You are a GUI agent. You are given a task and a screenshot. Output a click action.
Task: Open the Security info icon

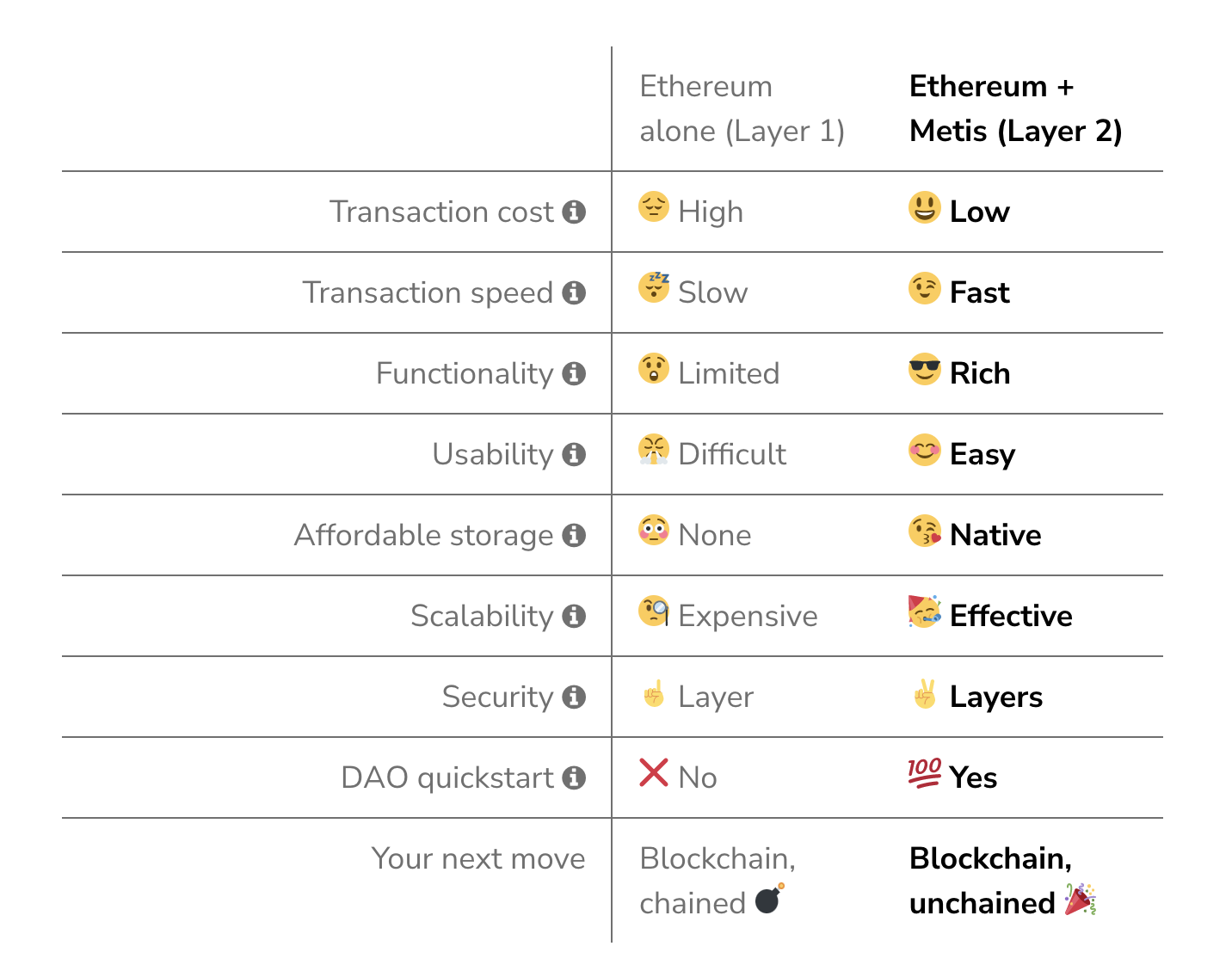tap(574, 697)
